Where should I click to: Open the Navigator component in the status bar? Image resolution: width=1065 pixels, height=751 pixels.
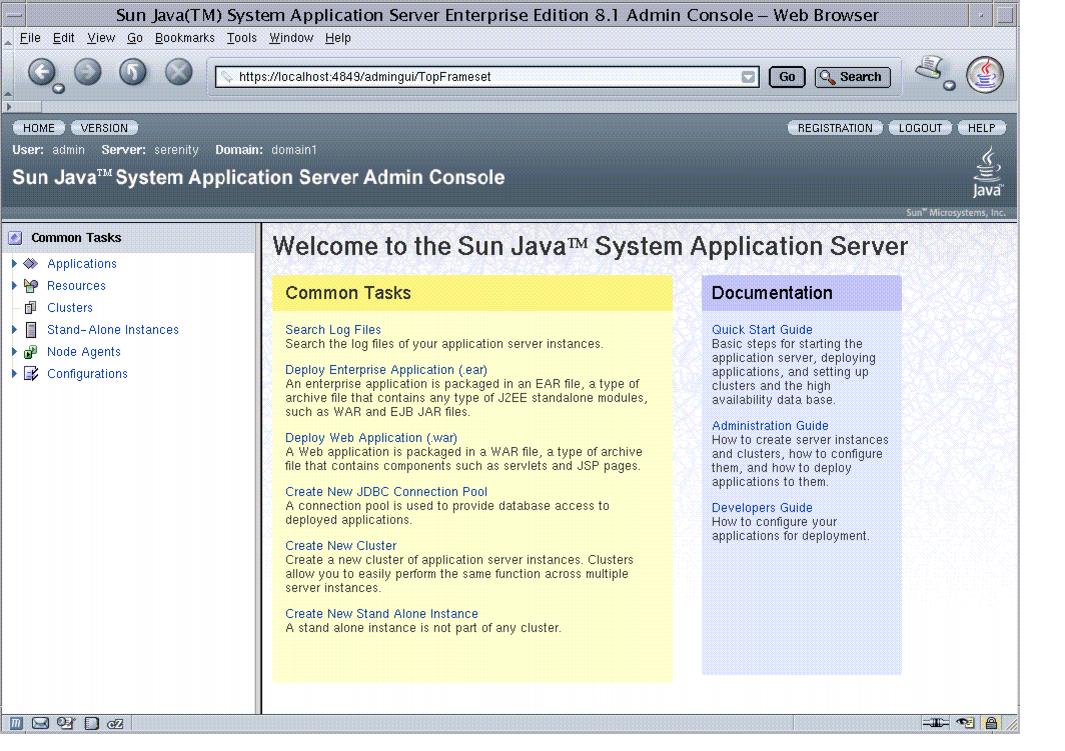pos(16,723)
